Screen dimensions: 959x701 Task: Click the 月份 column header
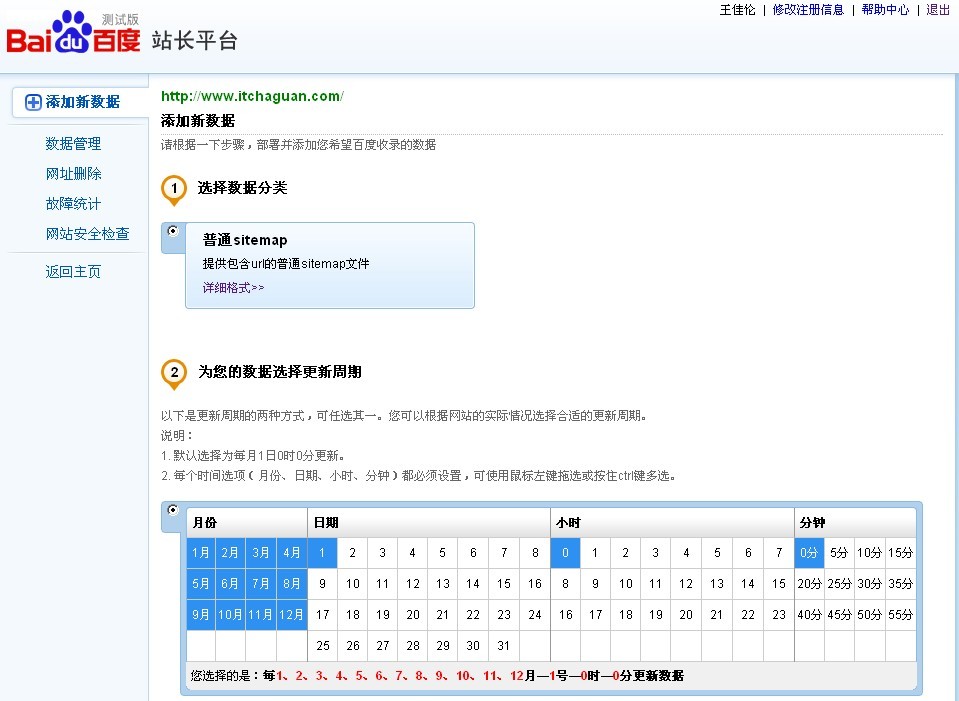click(x=246, y=522)
